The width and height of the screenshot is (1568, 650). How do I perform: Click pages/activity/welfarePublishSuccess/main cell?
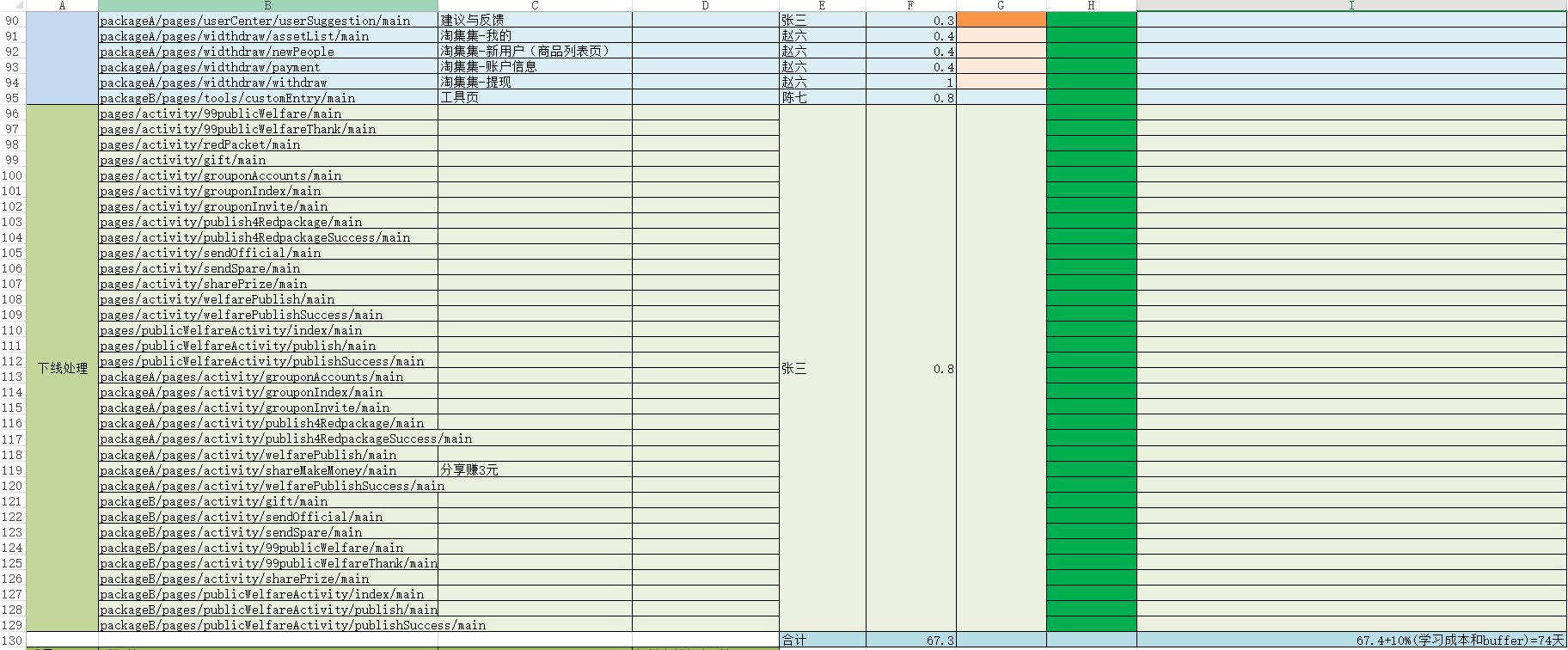click(x=268, y=314)
